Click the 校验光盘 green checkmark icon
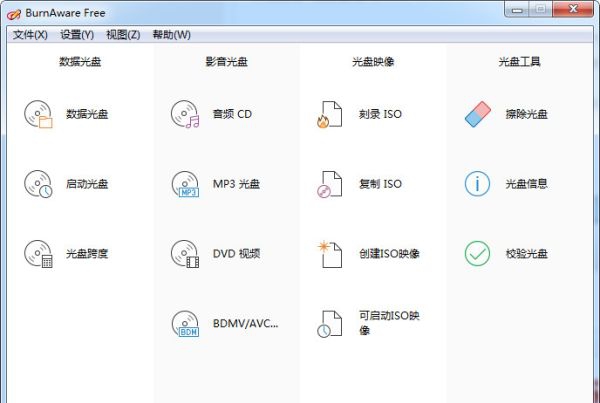600x403 pixels. click(477, 253)
